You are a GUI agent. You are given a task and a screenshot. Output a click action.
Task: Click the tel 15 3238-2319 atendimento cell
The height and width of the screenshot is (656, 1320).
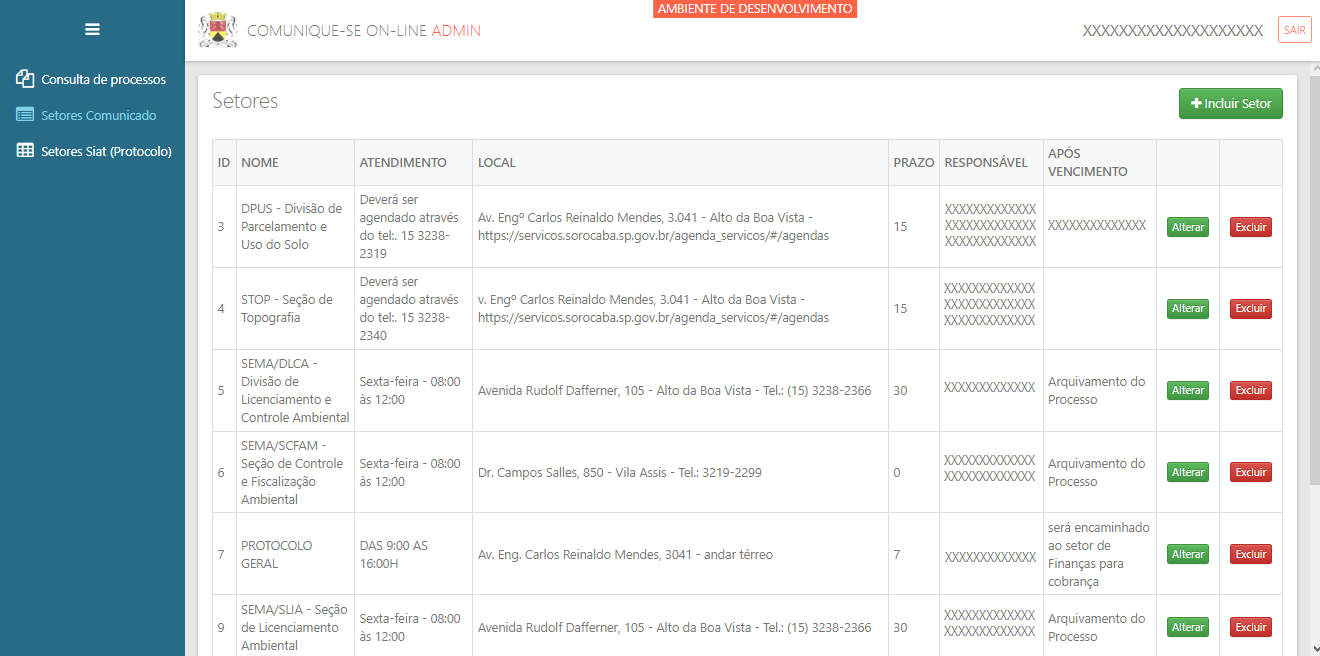tap(414, 227)
